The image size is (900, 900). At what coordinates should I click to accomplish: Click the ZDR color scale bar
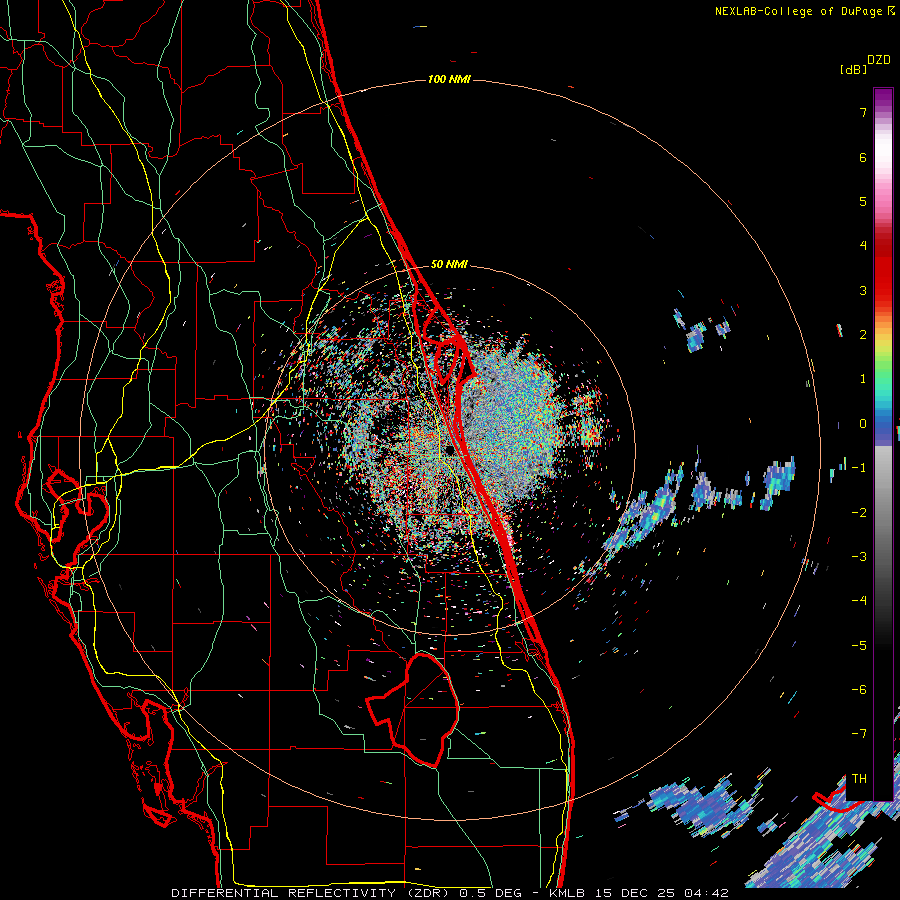[x=883, y=444]
